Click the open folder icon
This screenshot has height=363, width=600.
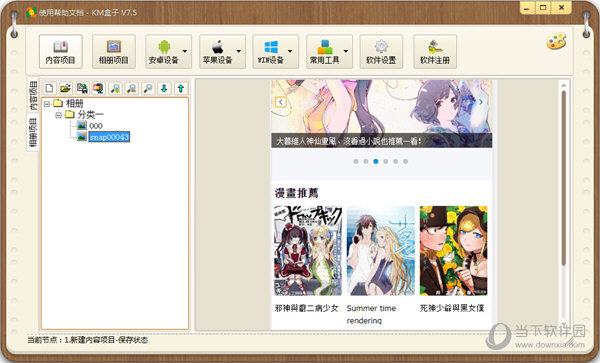click(65, 89)
